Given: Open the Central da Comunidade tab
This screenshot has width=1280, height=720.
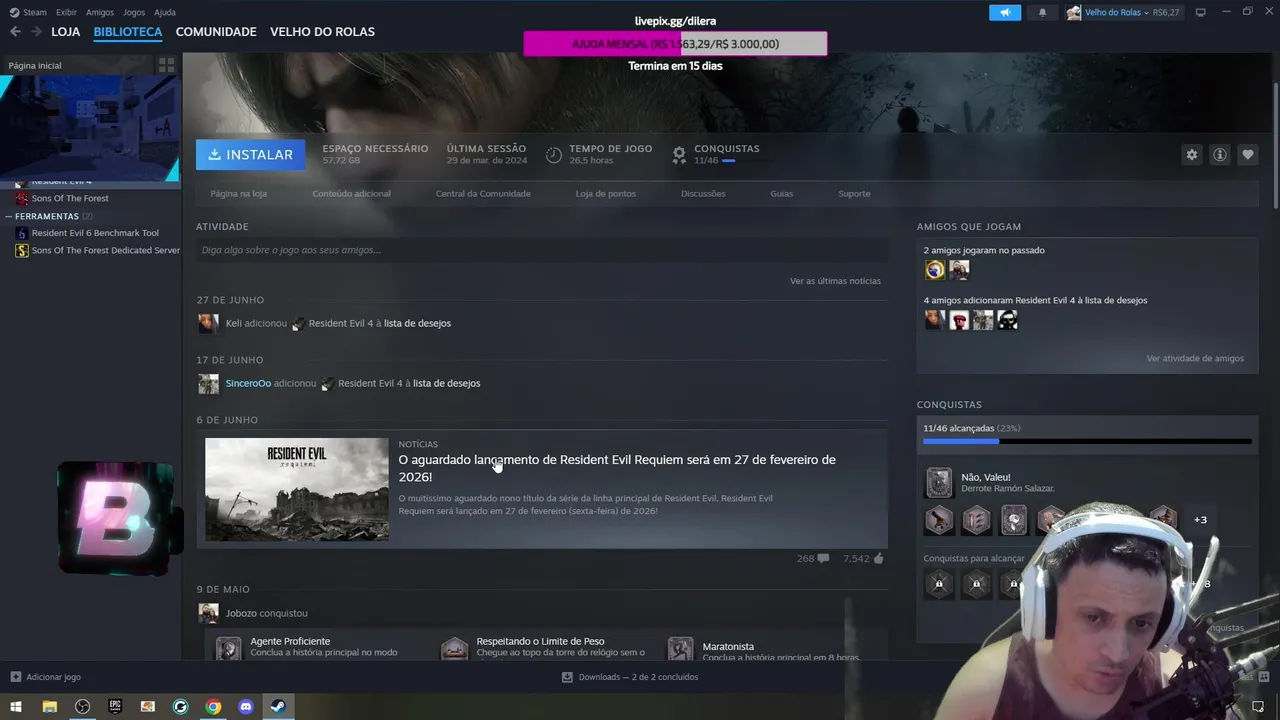Looking at the screenshot, I should (x=483, y=193).
